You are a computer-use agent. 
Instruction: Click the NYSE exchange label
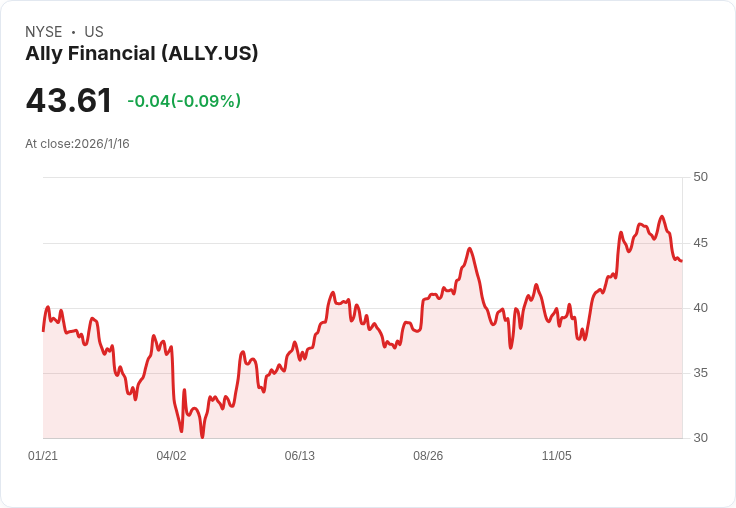(44, 32)
